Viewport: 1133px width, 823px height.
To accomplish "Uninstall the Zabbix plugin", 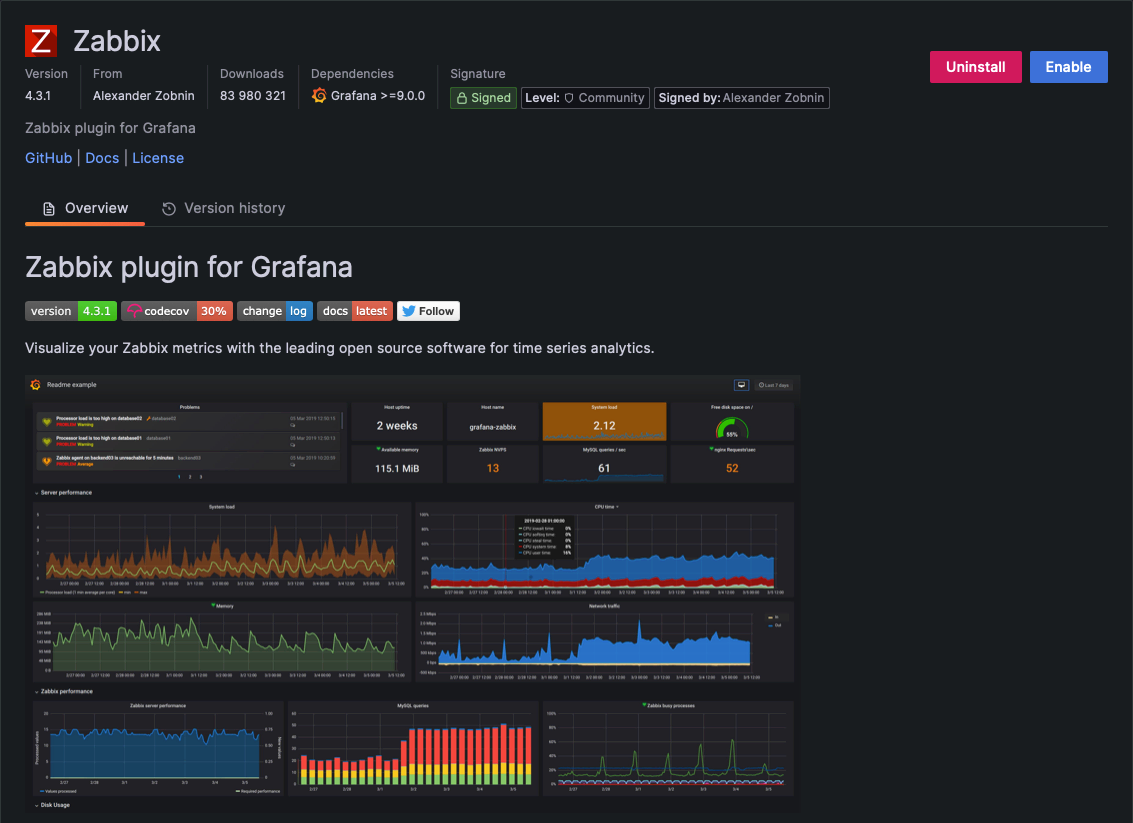I will coord(975,67).
